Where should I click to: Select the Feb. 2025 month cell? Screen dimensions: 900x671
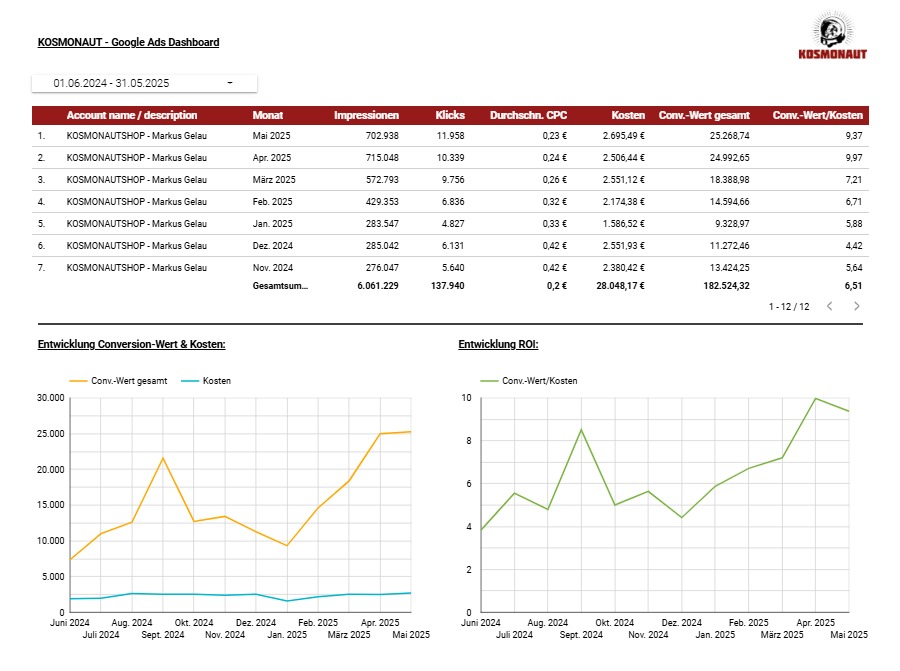point(273,202)
